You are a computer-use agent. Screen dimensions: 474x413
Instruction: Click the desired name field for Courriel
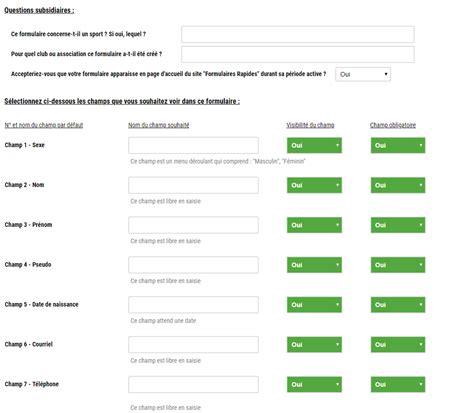click(x=193, y=344)
